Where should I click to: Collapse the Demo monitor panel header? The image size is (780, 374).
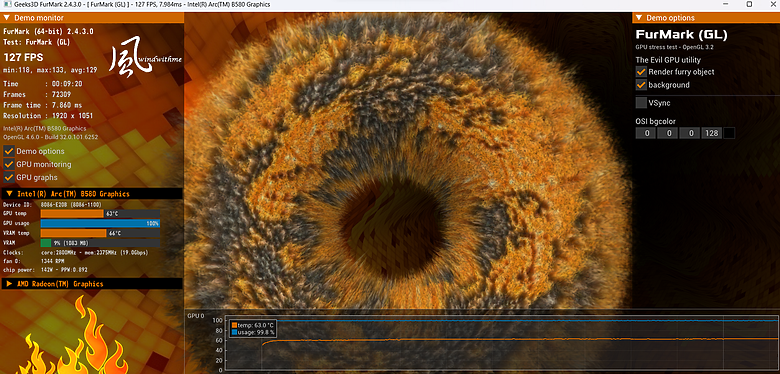92,18
